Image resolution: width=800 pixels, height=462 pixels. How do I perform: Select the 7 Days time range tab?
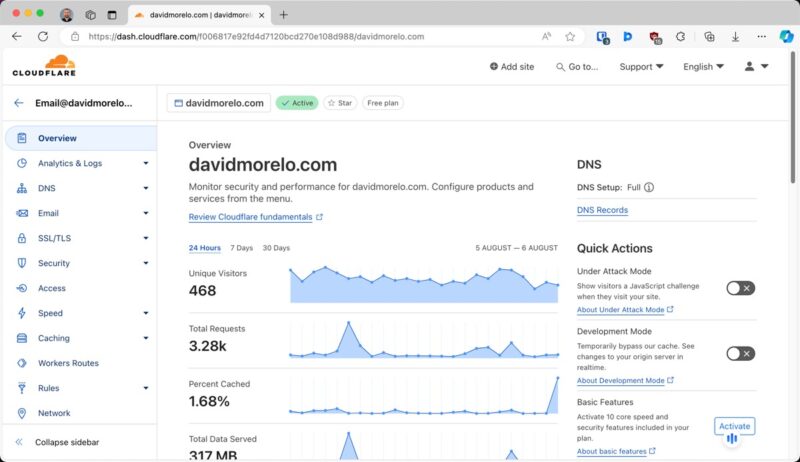[241, 248]
